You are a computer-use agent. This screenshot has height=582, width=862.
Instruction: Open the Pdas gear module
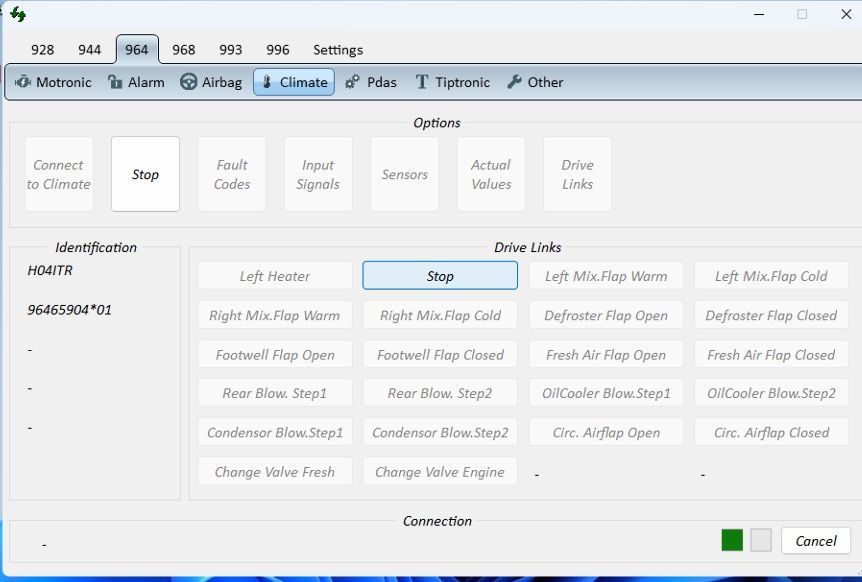(x=371, y=82)
